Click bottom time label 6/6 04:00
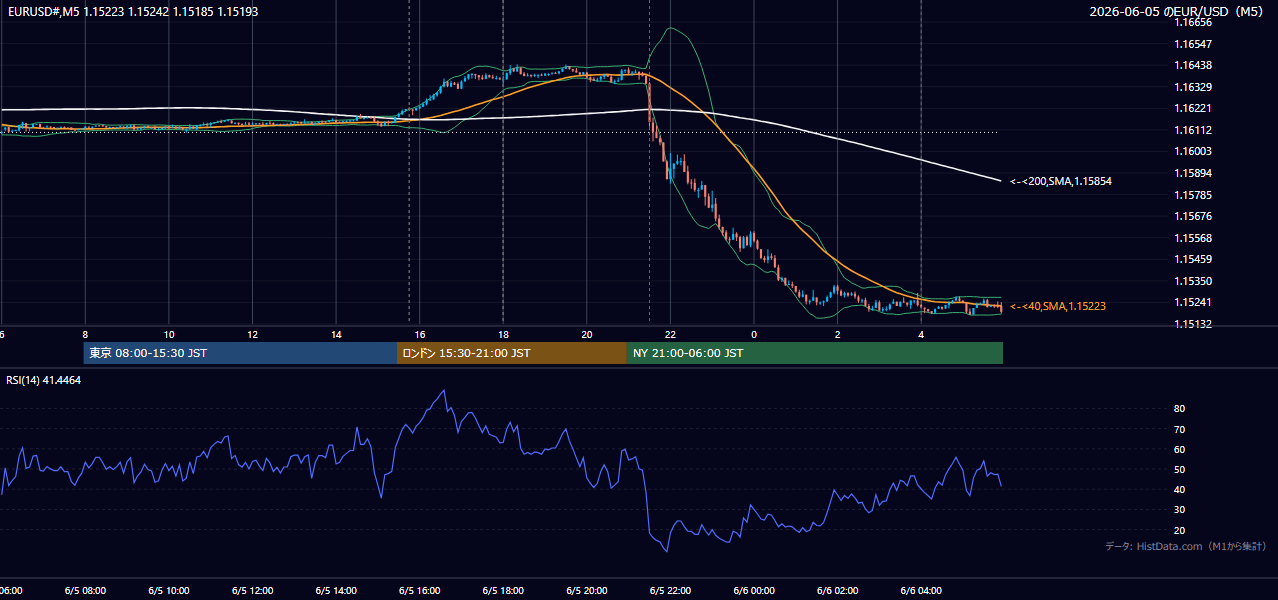 921,591
